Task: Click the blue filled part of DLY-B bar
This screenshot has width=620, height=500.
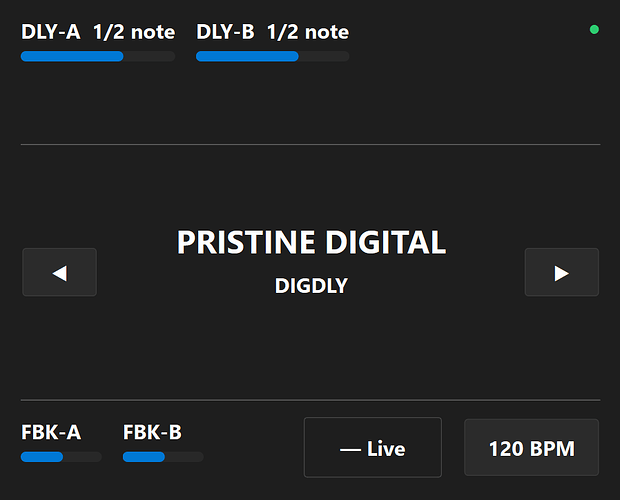Action: tap(246, 56)
